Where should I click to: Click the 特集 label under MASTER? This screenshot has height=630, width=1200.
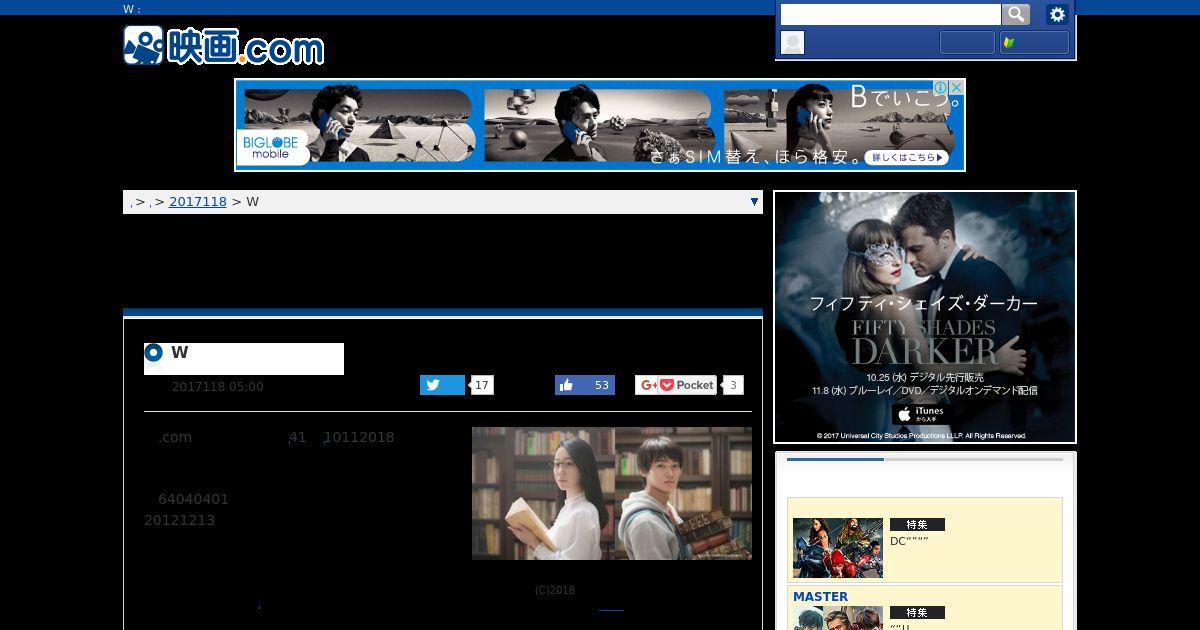[917, 612]
